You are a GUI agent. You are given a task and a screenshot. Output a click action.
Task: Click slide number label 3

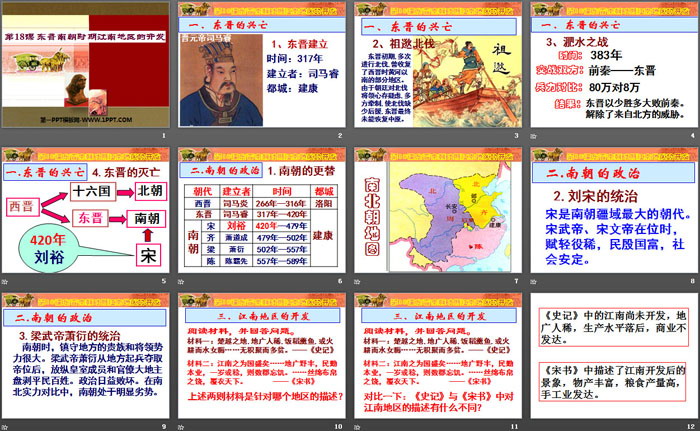517,135
